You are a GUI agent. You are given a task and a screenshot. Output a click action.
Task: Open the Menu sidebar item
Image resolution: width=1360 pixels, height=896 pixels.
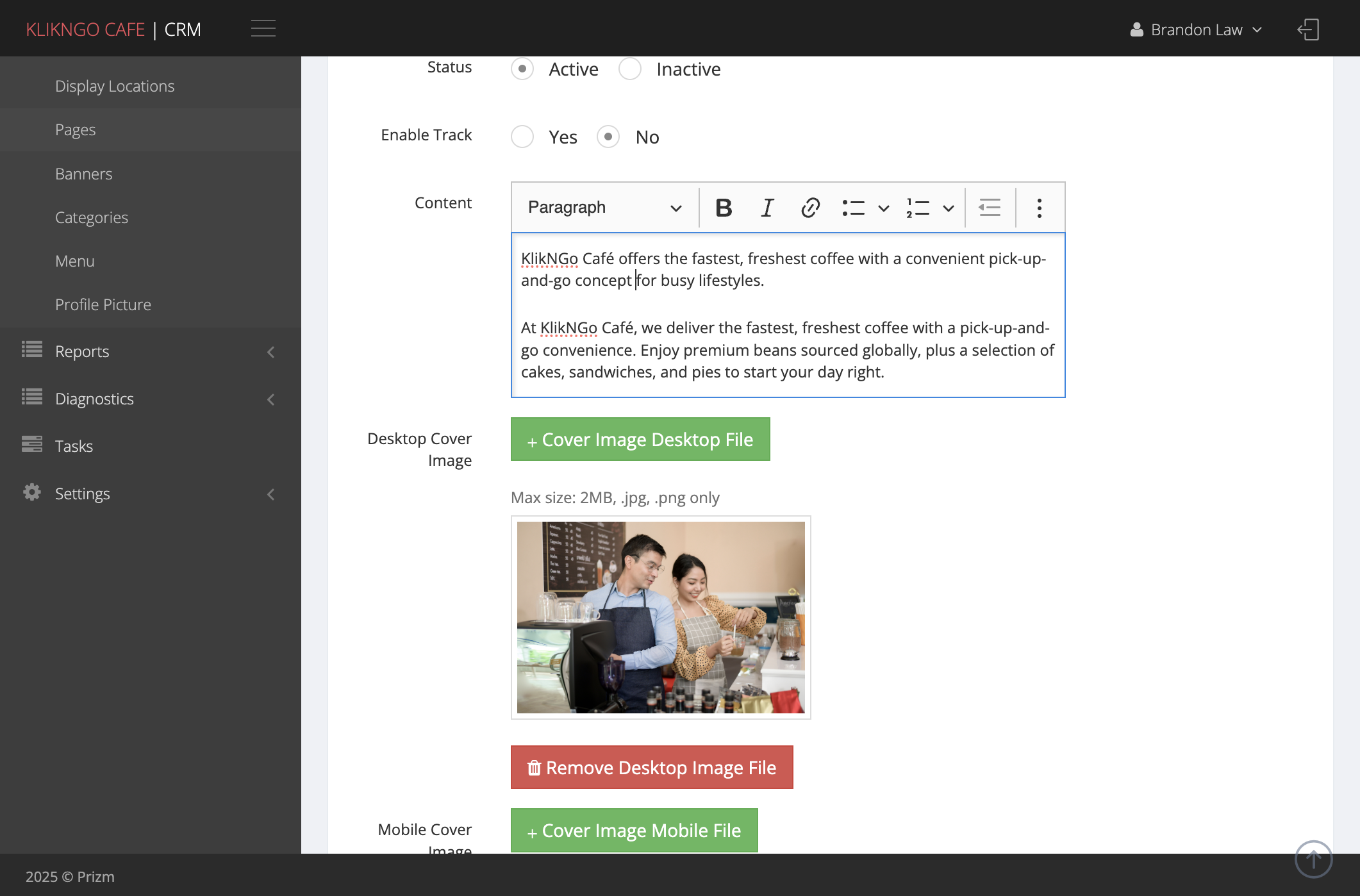point(151,261)
